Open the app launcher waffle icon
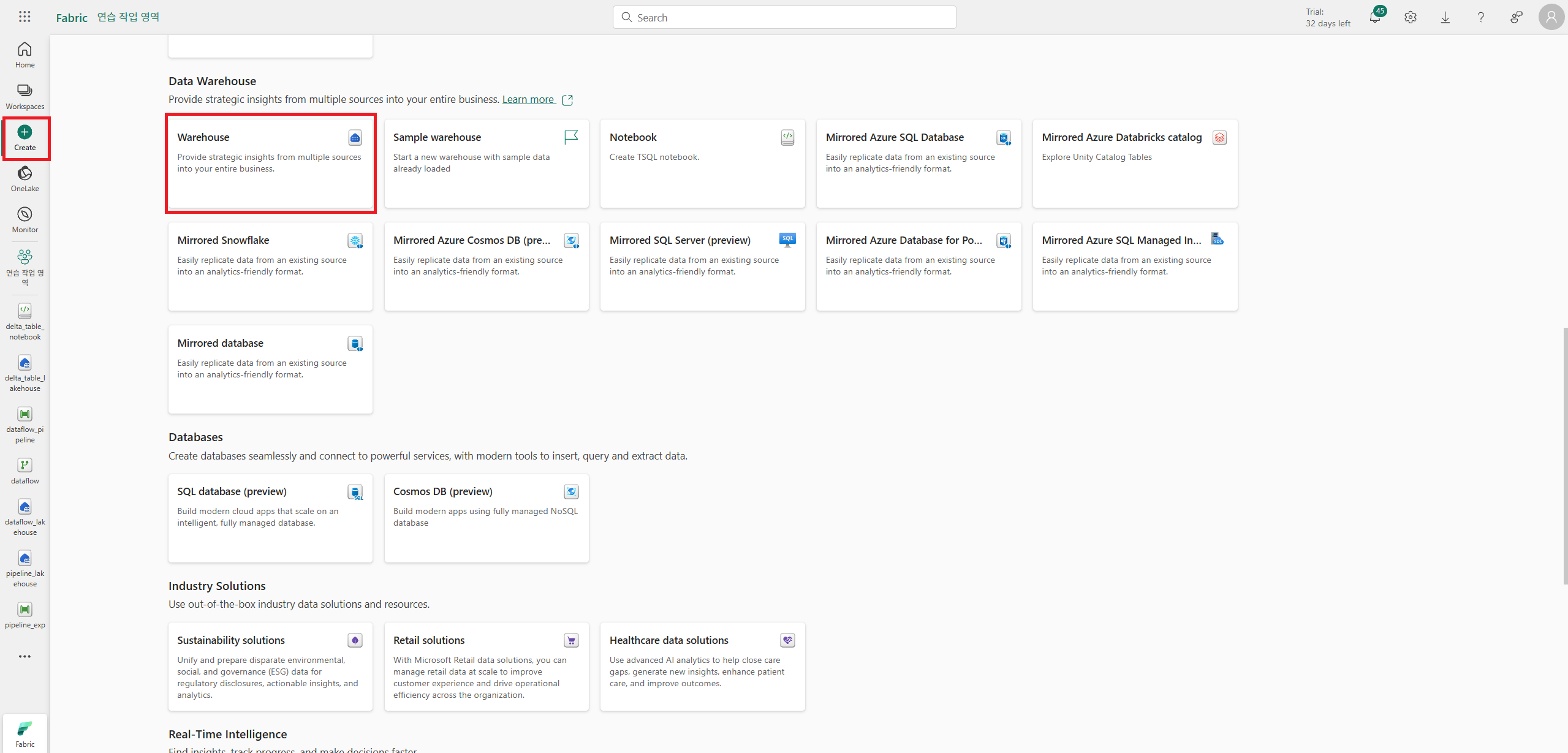 click(x=25, y=17)
